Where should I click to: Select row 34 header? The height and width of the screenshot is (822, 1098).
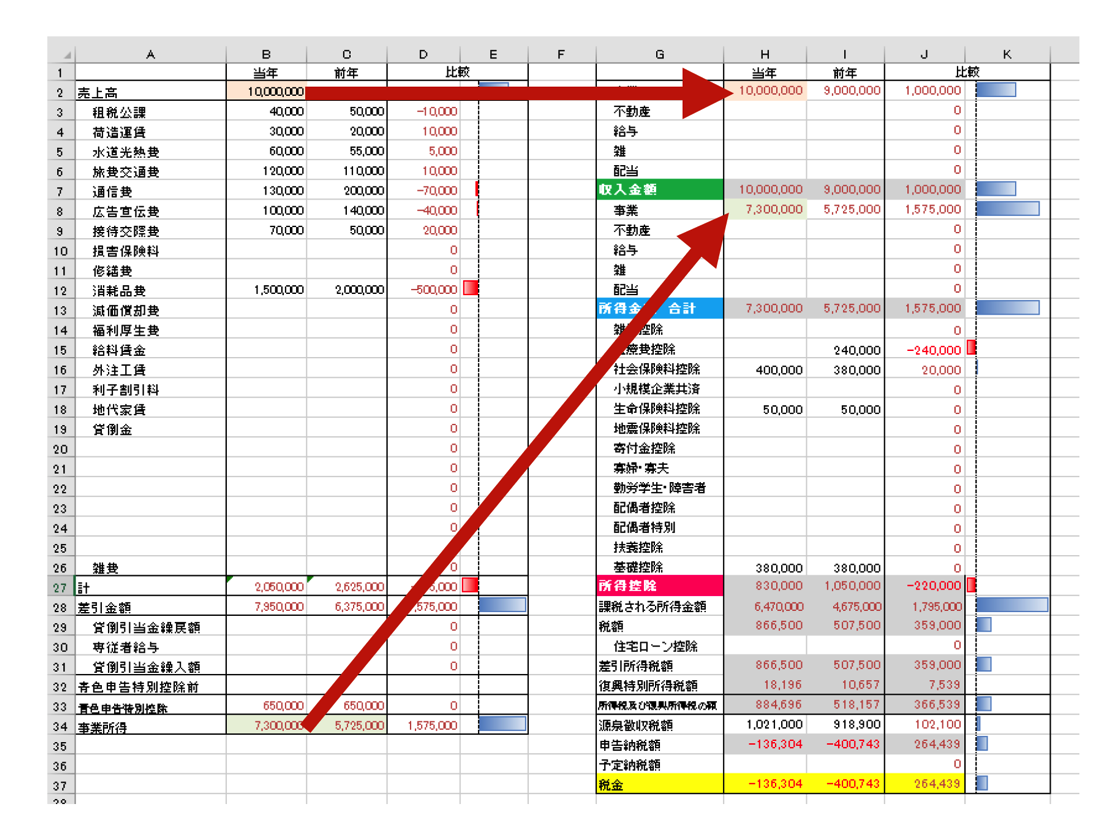(x=61, y=727)
